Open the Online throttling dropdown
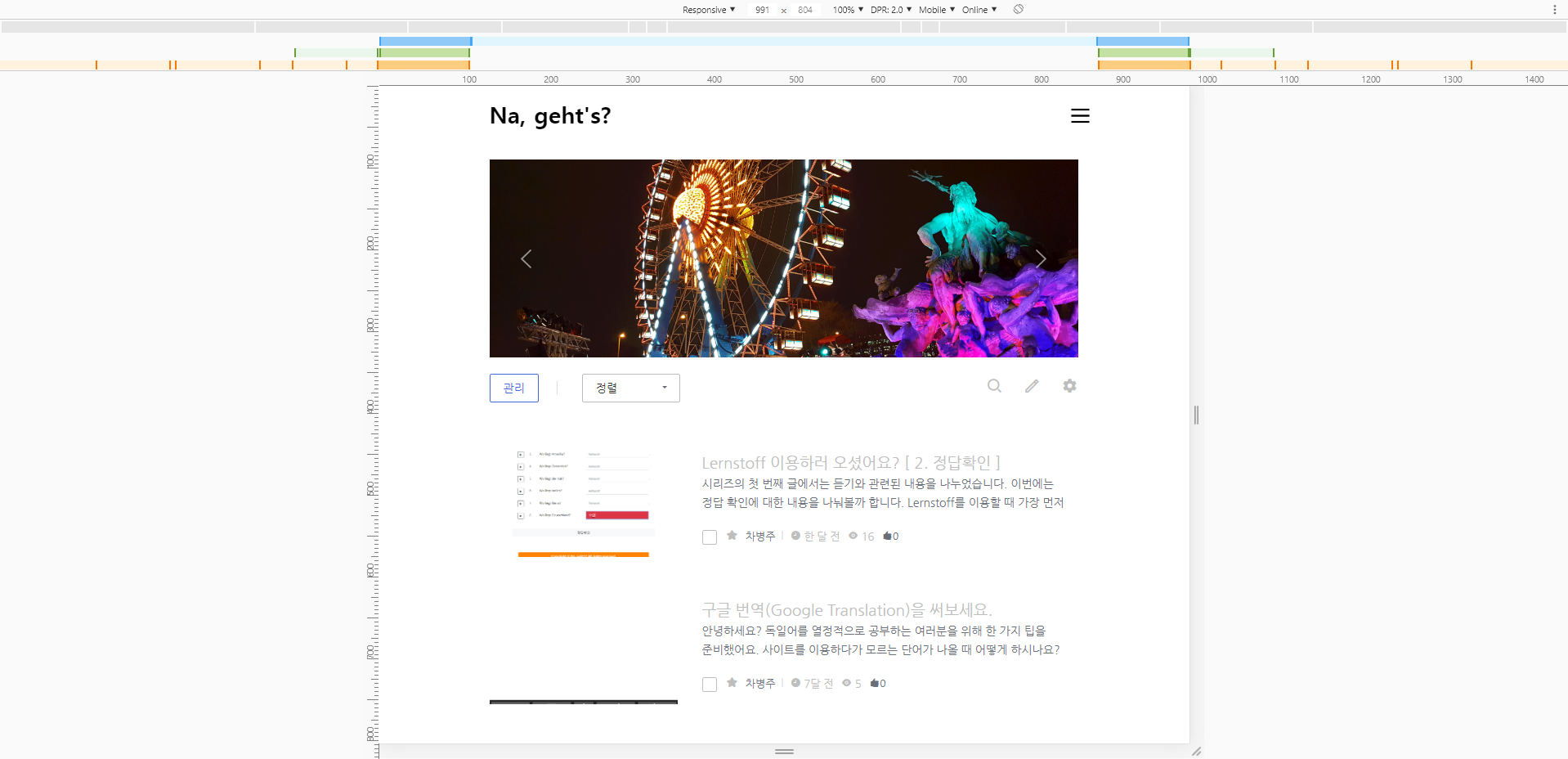 coord(979,10)
